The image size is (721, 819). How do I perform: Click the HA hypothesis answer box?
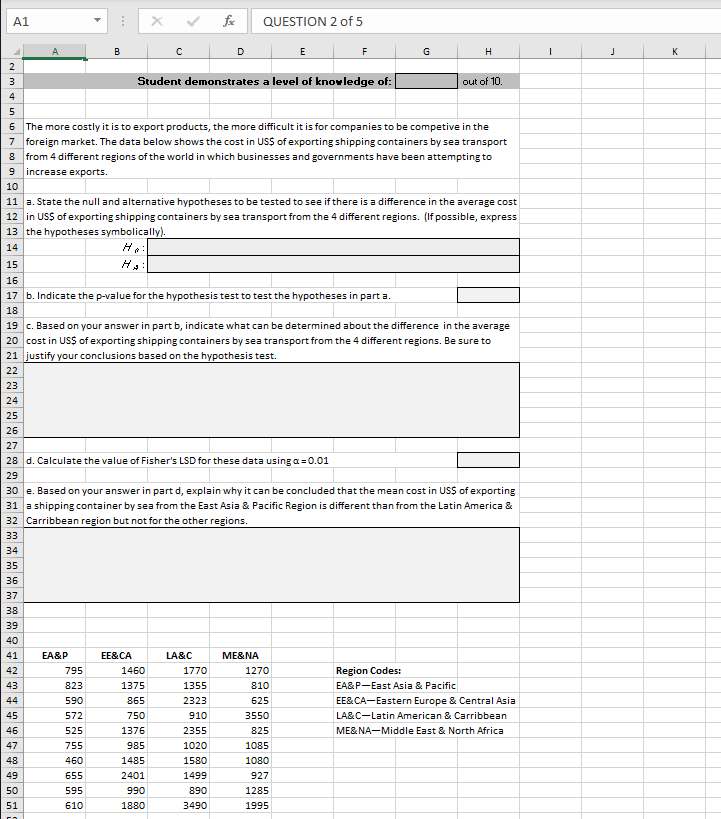point(333,264)
